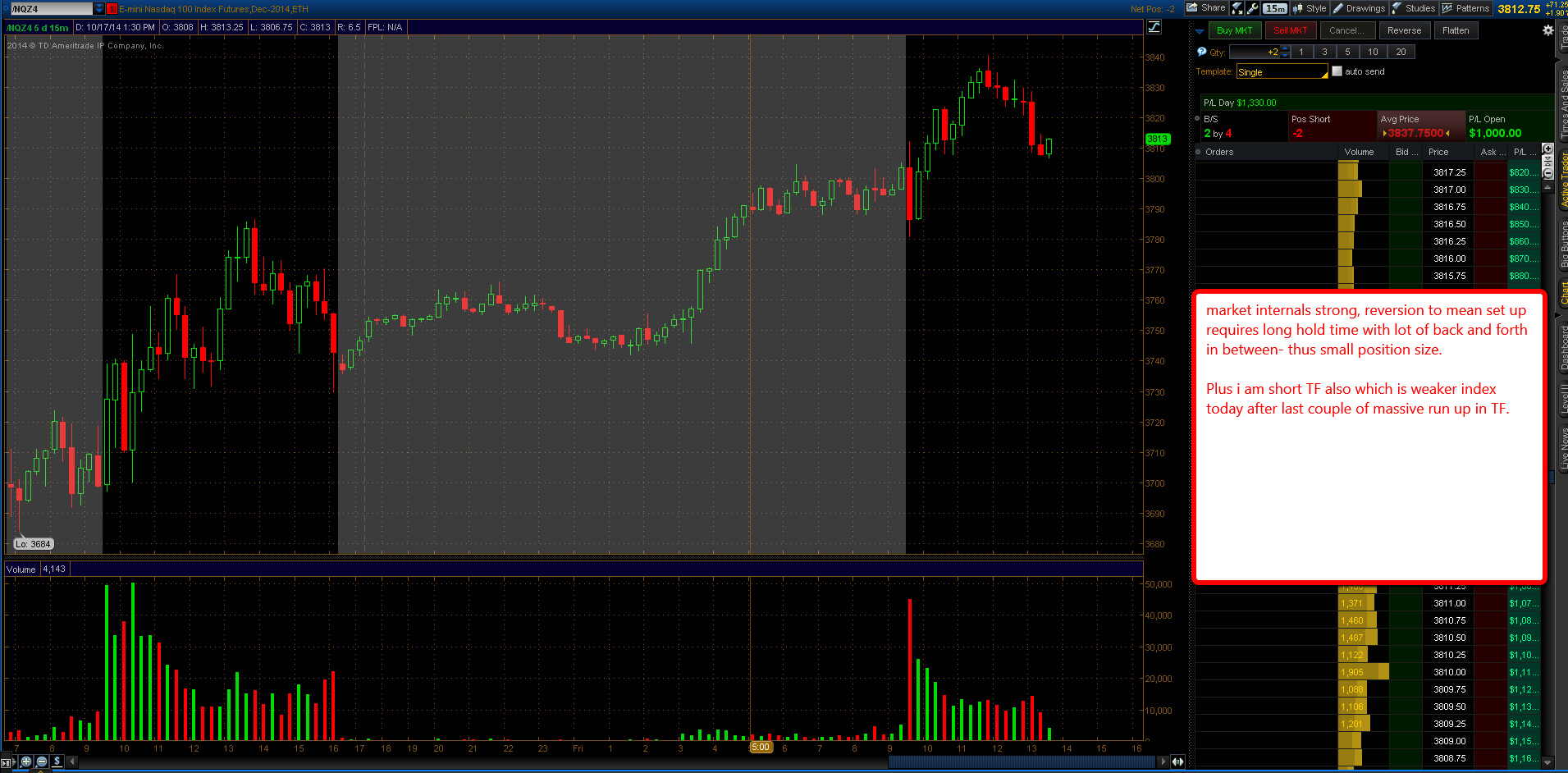This screenshot has width=1568, height=773.
Task: Open the symbol selector dropdown arrow
Action: pos(99,9)
